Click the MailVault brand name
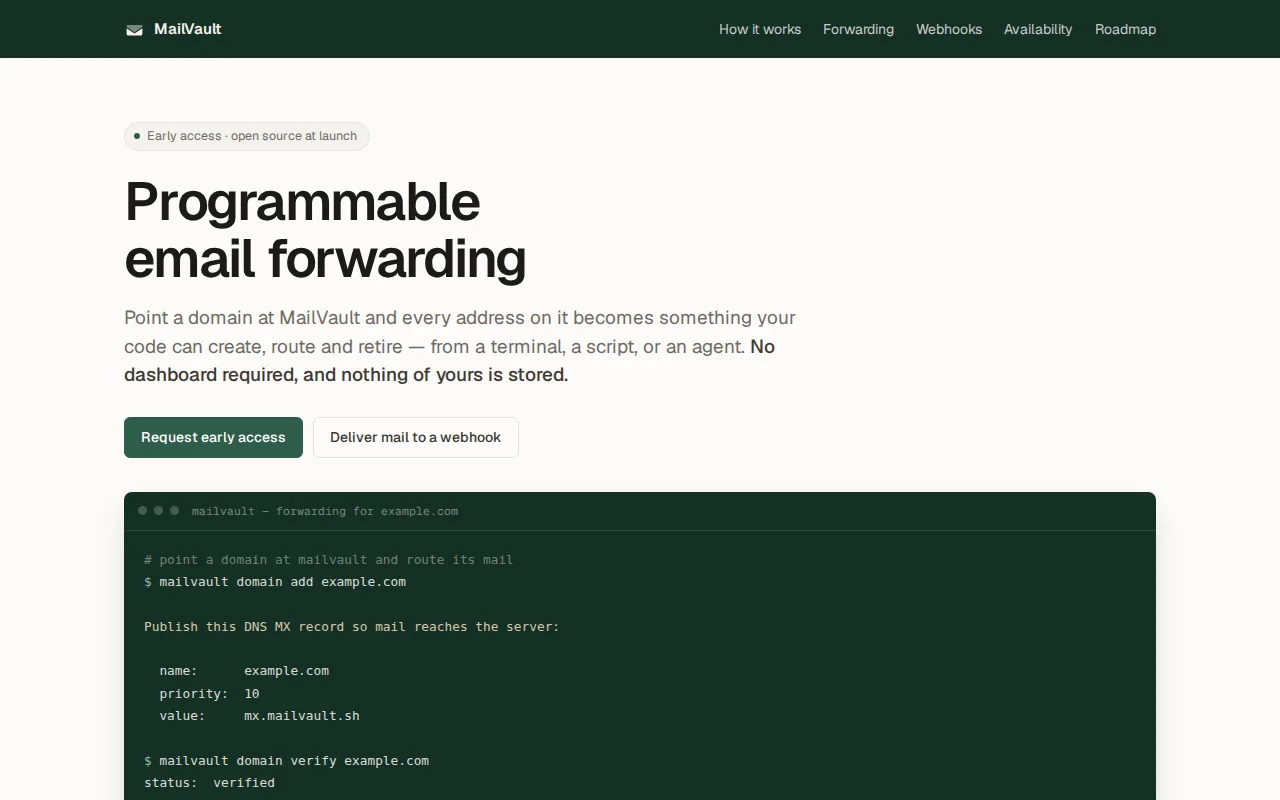This screenshot has height=800, width=1280. (x=188, y=29)
